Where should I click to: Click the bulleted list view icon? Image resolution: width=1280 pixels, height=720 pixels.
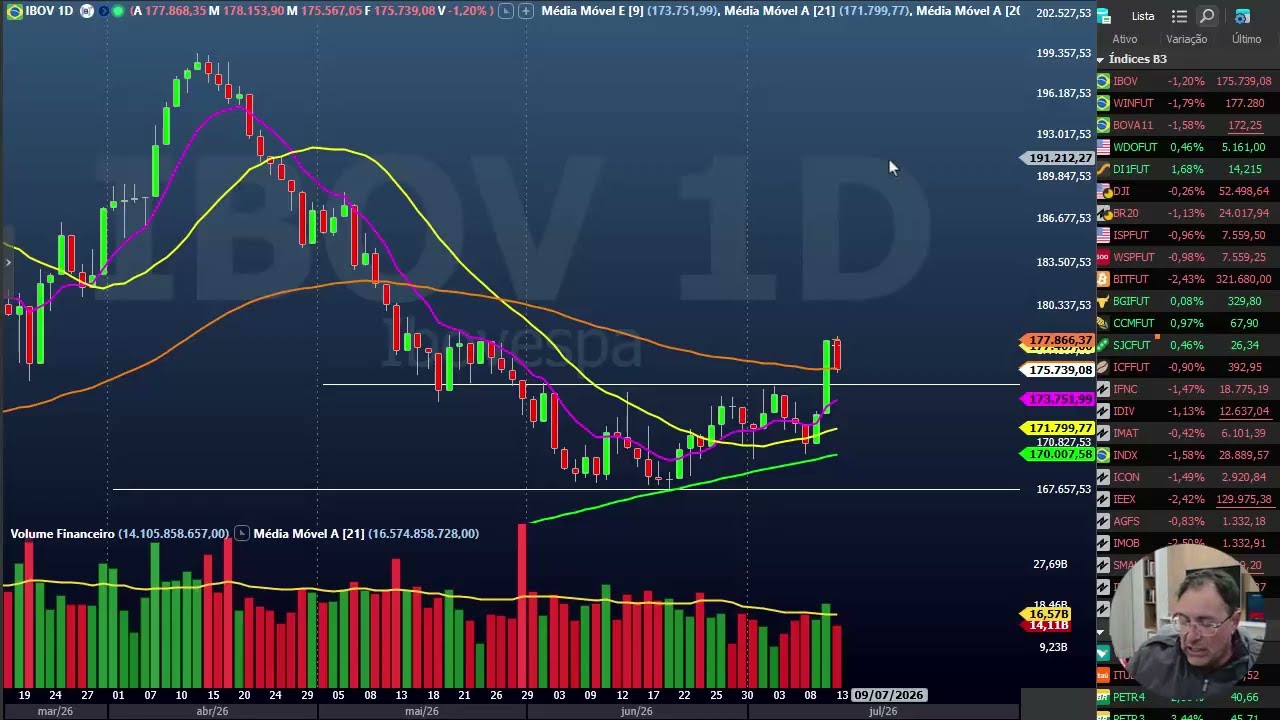point(1179,16)
